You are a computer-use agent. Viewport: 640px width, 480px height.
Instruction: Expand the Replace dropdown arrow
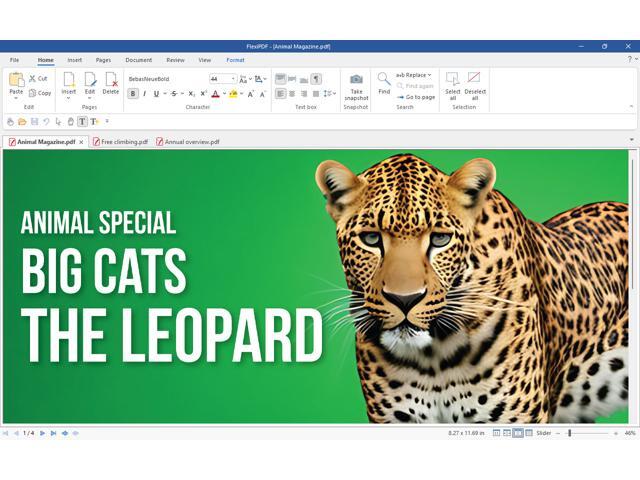(429, 75)
